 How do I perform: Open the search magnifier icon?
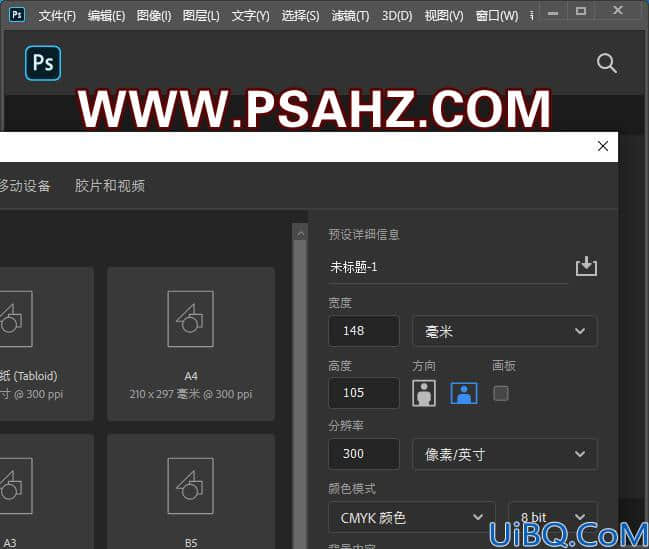pos(606,63)
